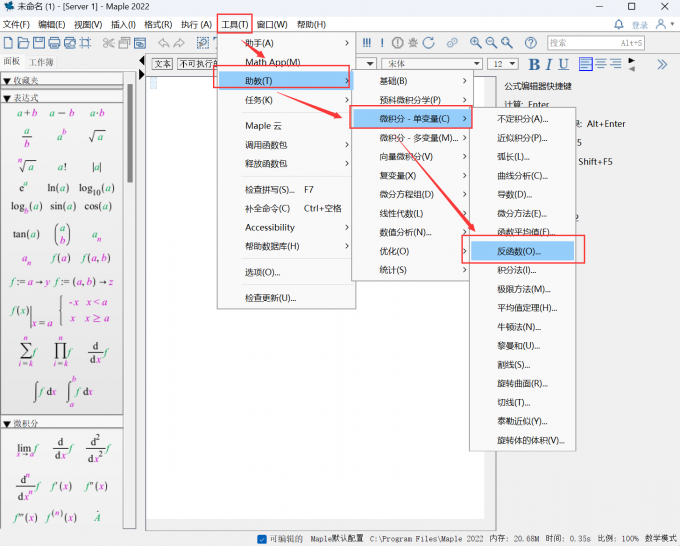
Task: Click the zoom in magnifier icon
Action: (476, 43)
